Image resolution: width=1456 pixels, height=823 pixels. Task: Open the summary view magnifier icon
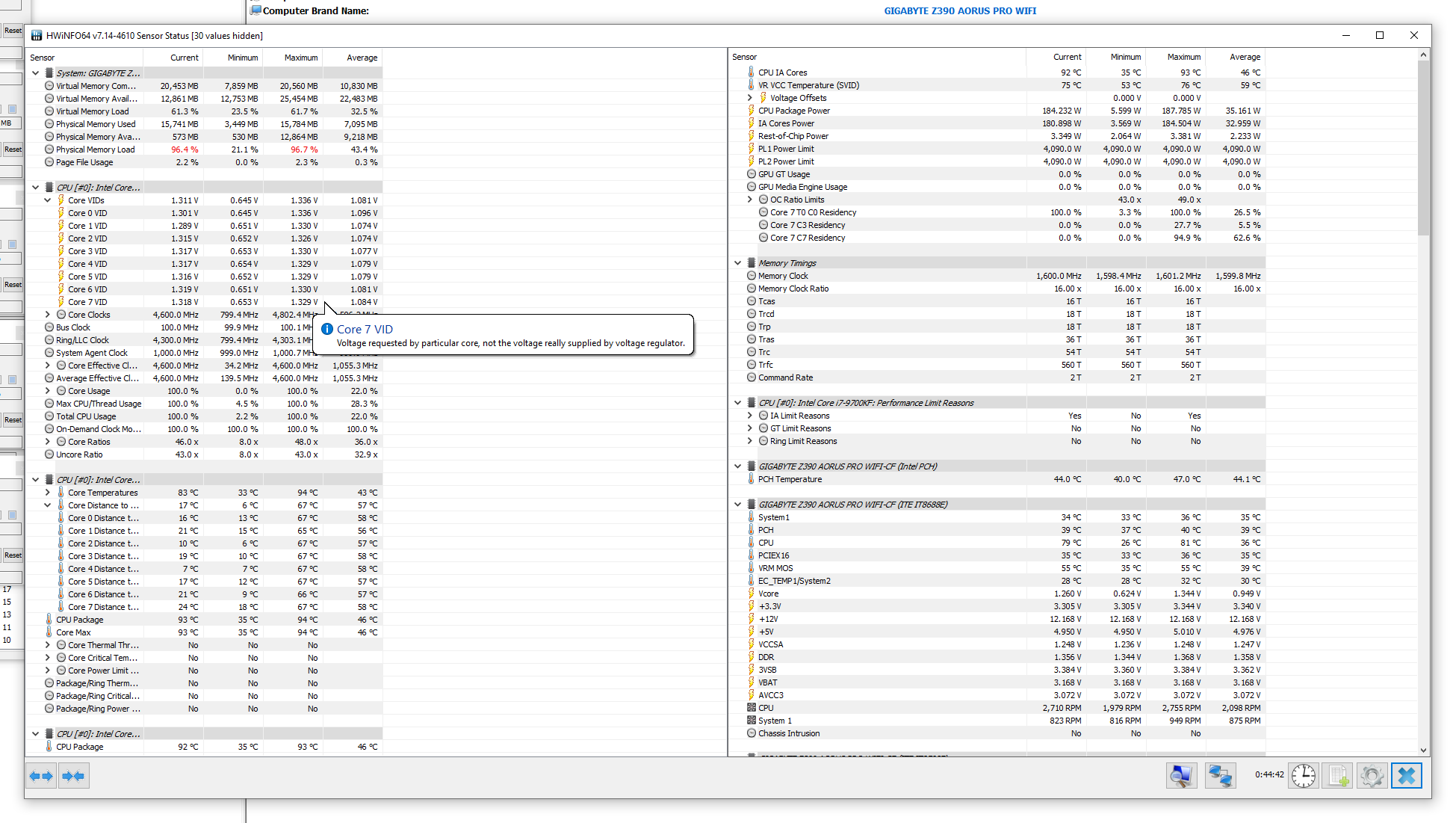tap(1181, 776)
